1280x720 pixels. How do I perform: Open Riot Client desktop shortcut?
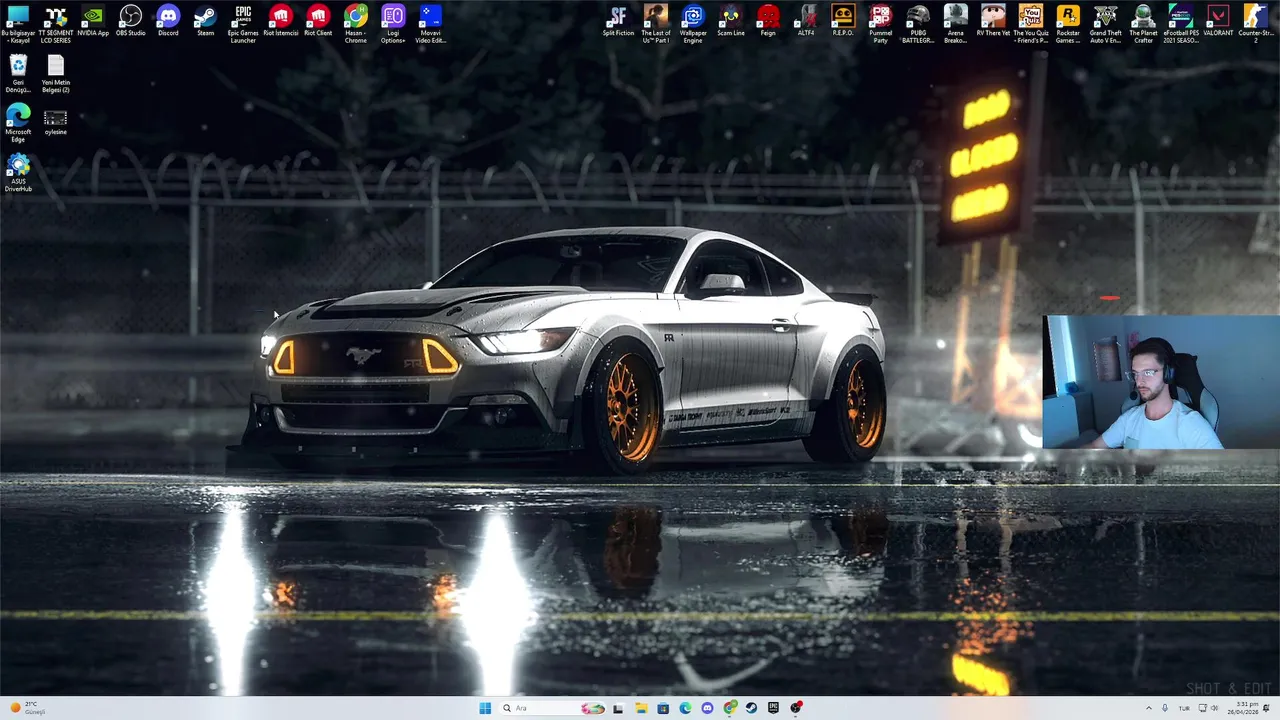(318, 21)
